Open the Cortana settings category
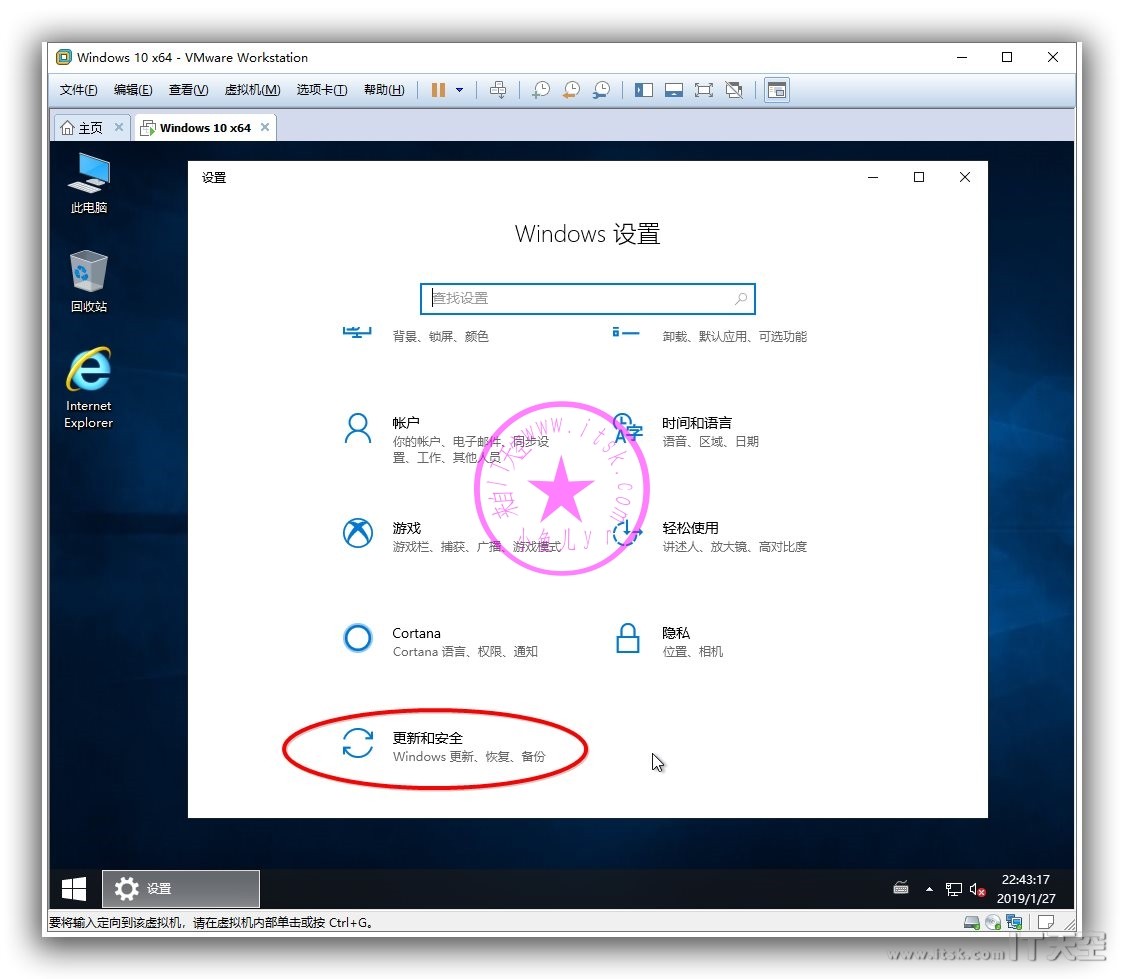 coord(440,641)
